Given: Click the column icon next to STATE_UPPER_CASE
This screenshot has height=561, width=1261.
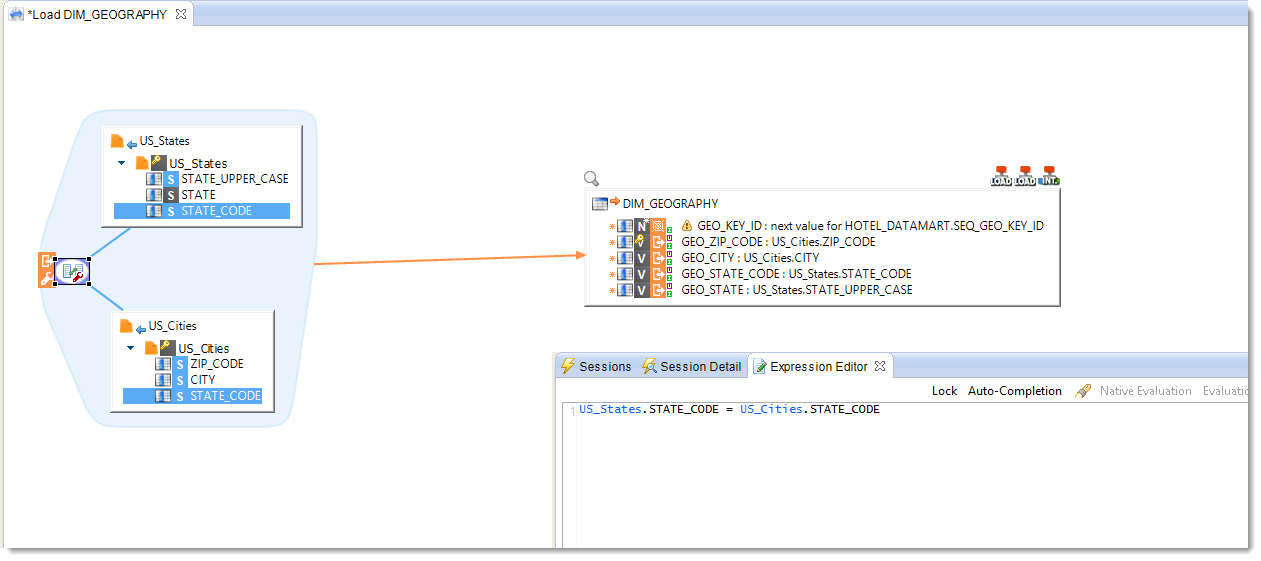Looking at the screenshot, I should tap(154, 179).
